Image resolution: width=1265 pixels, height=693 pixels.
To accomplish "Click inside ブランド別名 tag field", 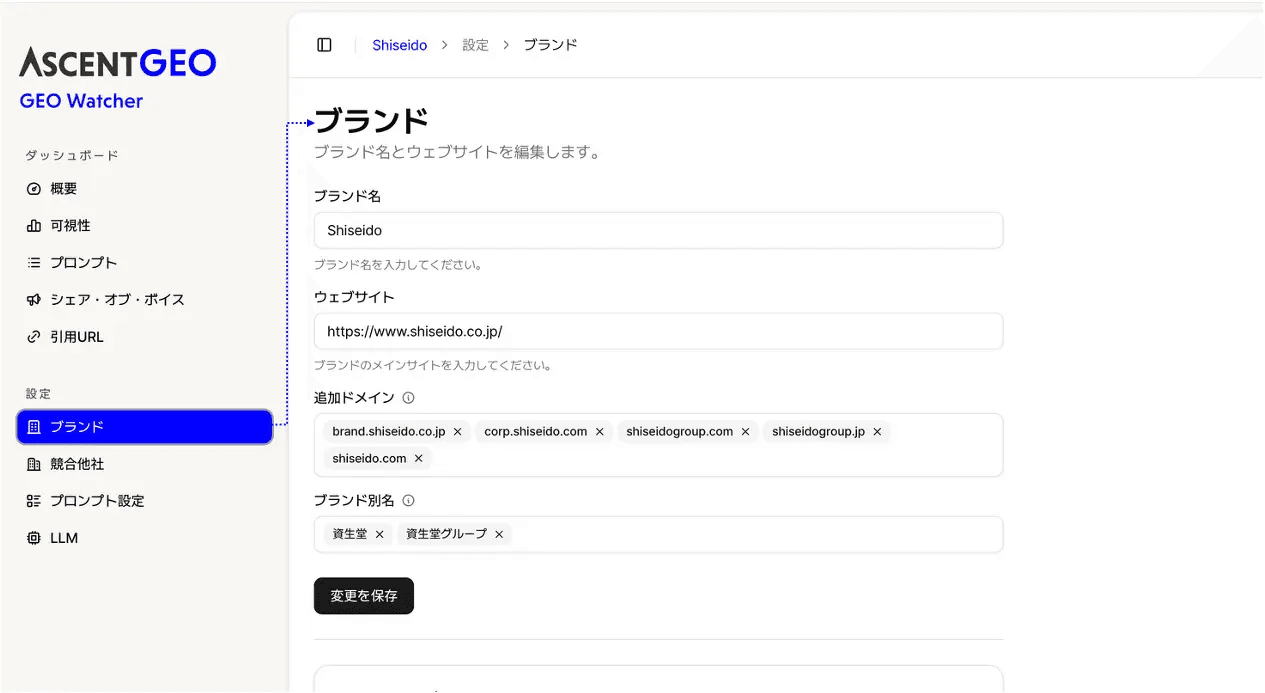I will point(658,534).
